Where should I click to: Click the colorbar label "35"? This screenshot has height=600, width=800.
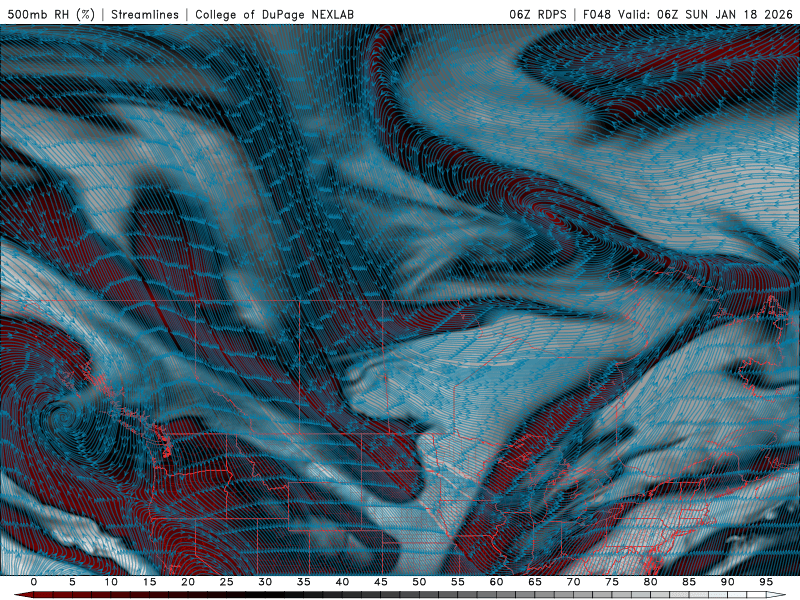[x=304, y=582]
